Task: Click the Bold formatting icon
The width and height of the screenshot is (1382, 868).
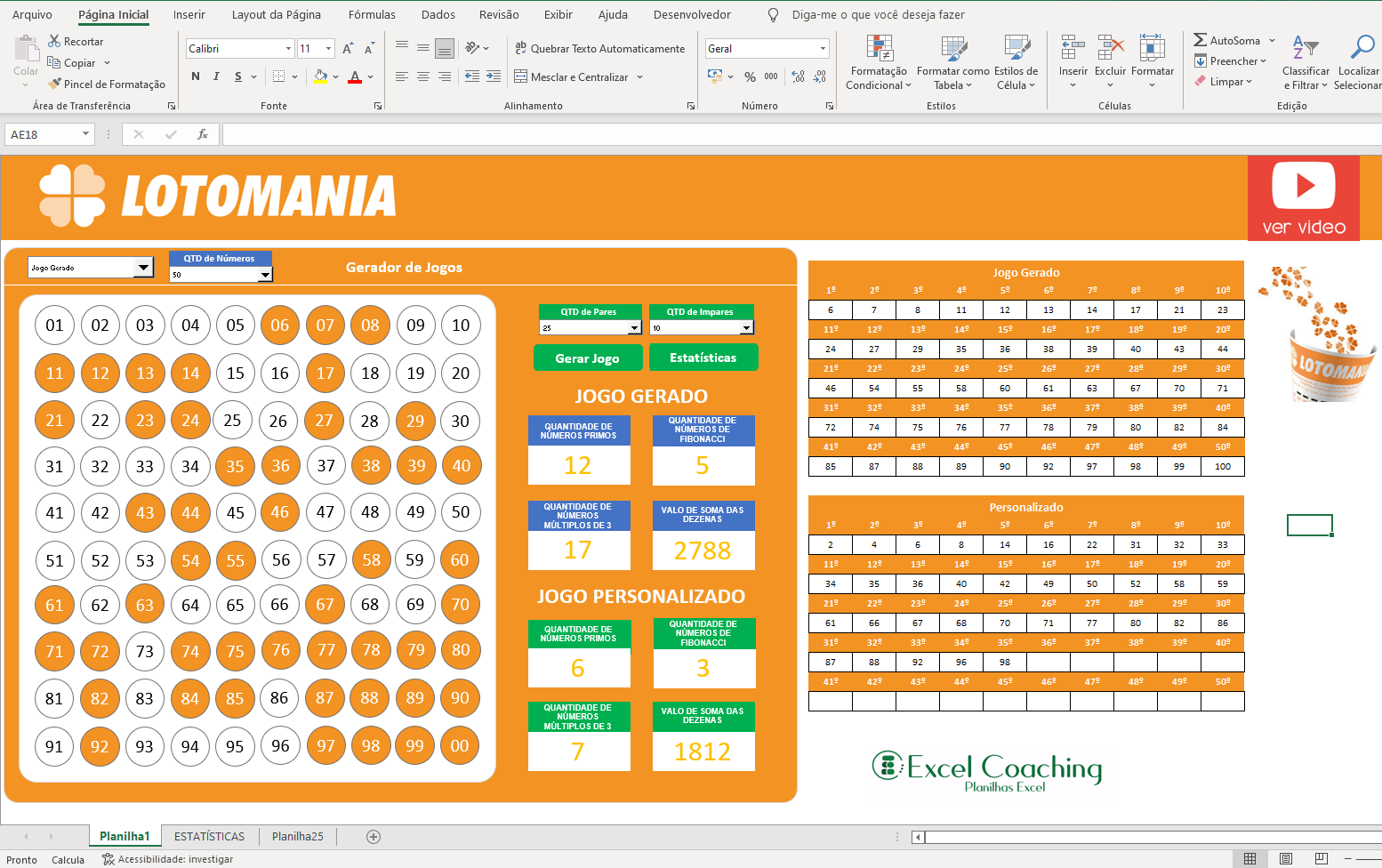Action: (x=196, y=76)
